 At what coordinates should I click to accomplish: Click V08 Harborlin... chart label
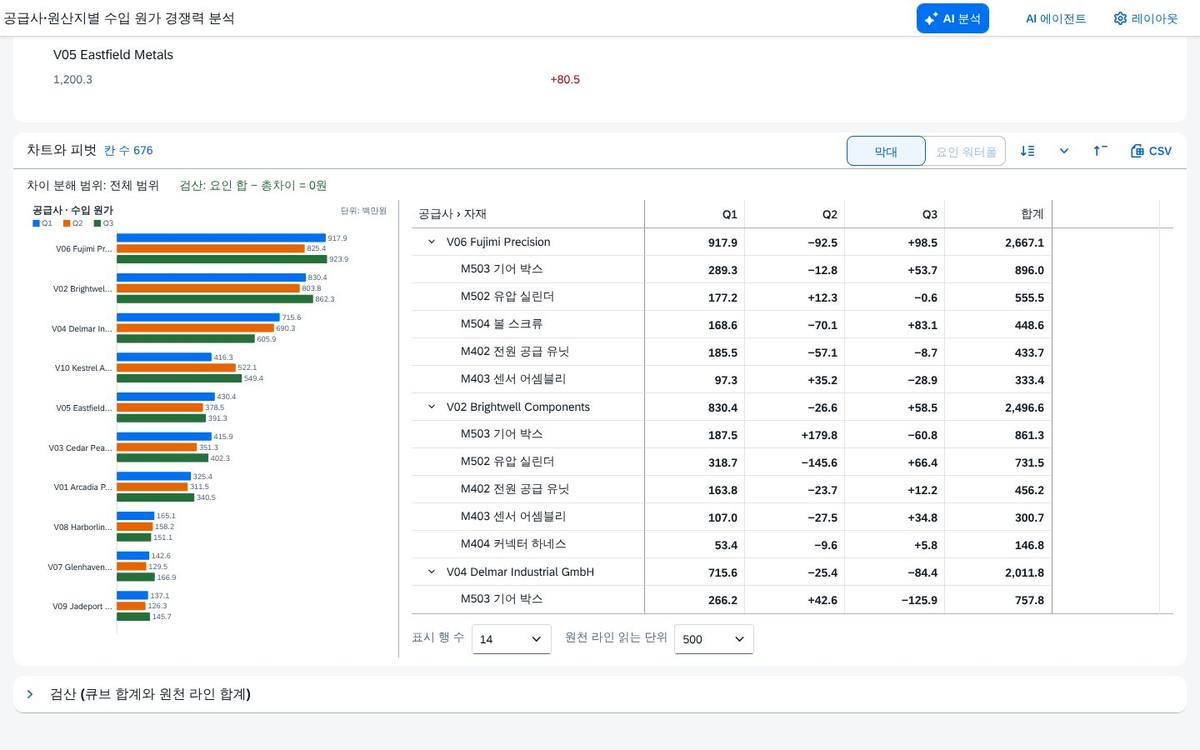[x=83, y=527]
